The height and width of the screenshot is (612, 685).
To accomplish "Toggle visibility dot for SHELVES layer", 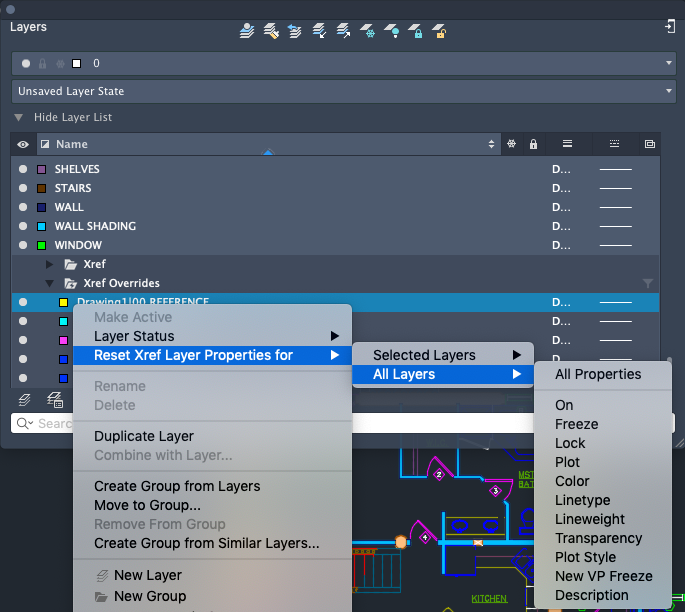I will pyautogui.click(x=23, y=169).
